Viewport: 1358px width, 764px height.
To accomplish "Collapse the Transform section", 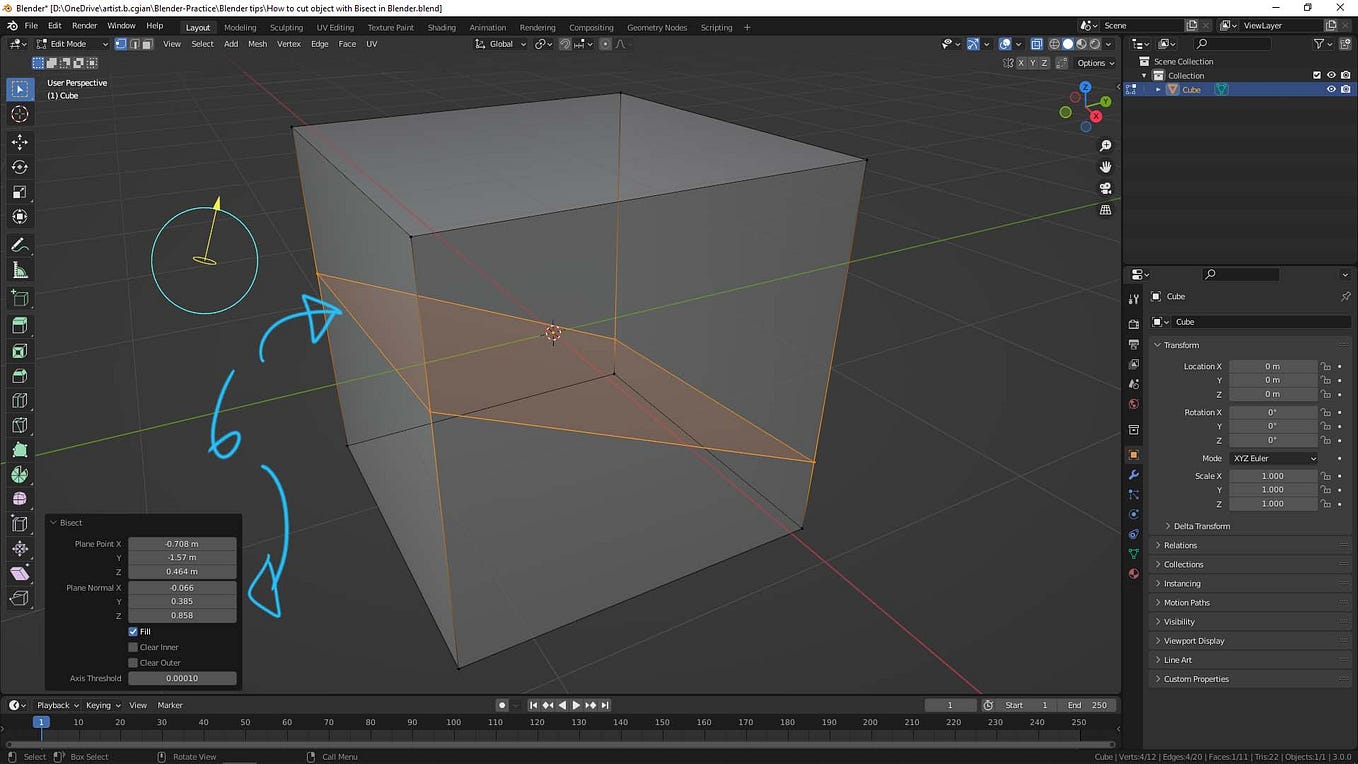I will (x=1181, y=344).
